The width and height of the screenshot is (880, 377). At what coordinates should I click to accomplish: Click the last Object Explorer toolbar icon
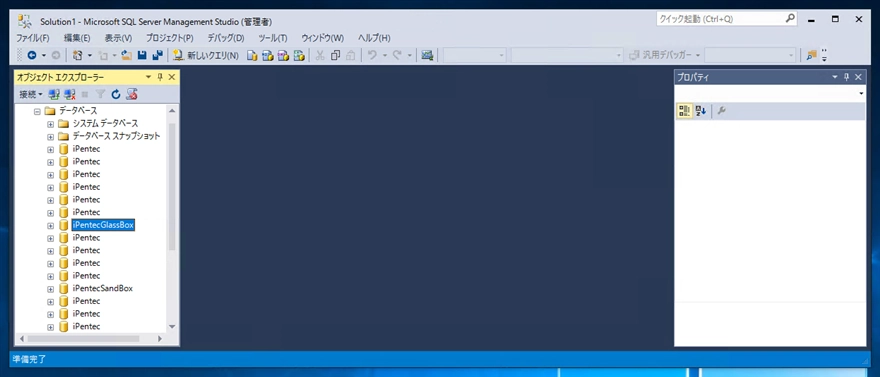(x=132, y=94)
